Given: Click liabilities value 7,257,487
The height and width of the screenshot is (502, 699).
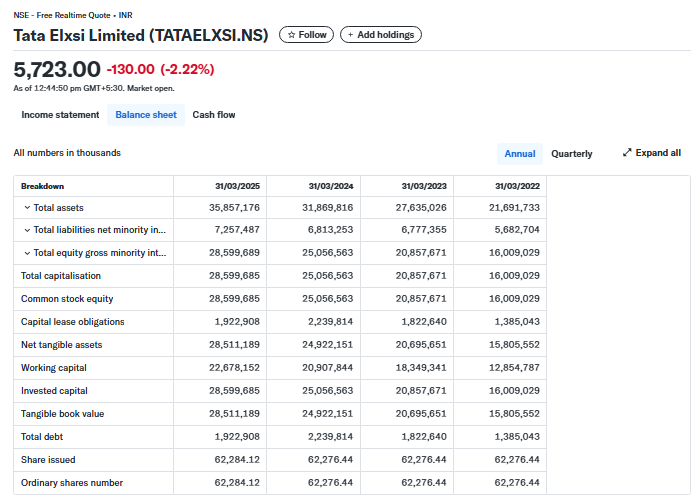Looking at the screenshot, I should 237,230.
